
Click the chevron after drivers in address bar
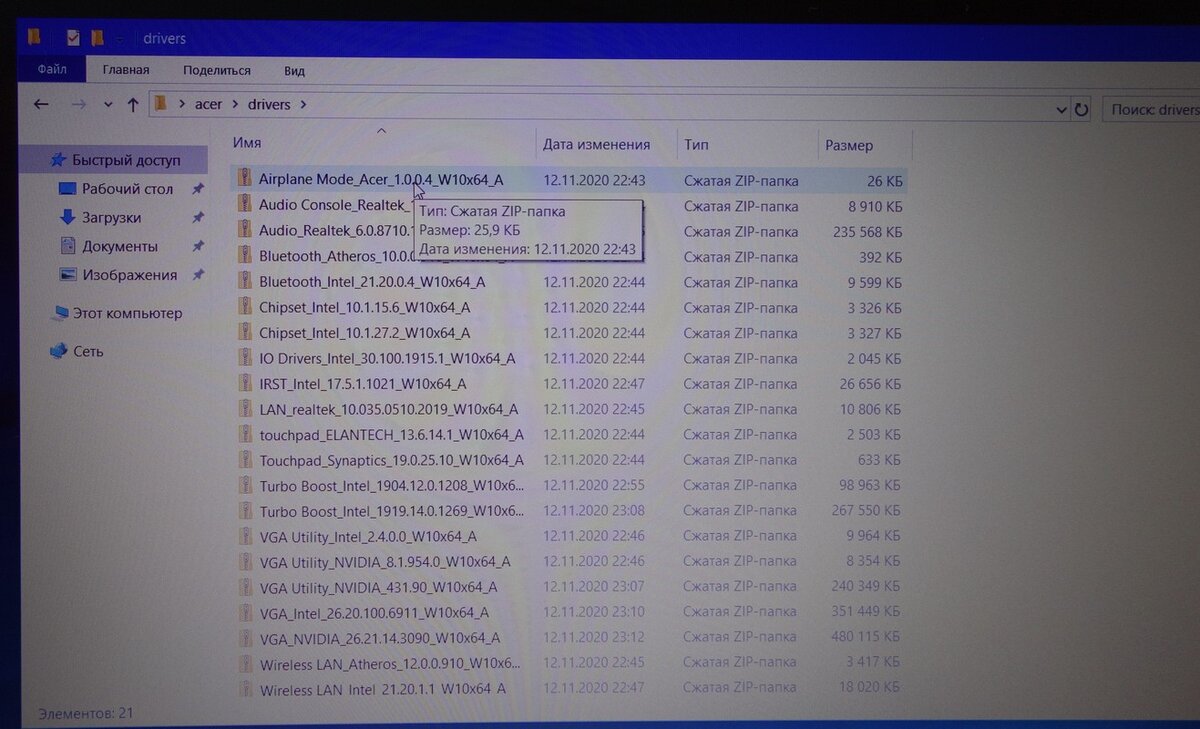[303, 104]
